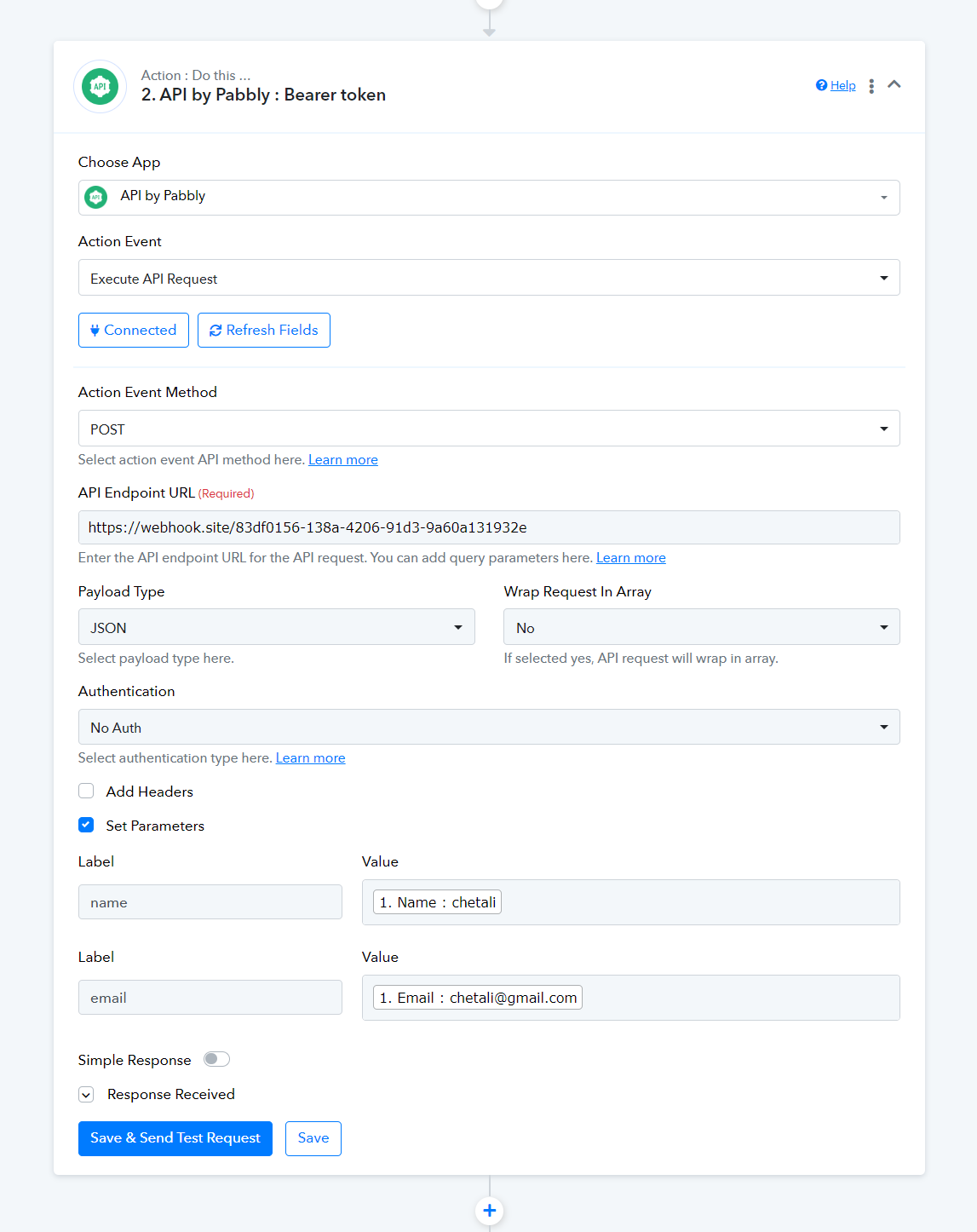Viewport: 977px width, 1232px height.
Task: Click the Save button
Action: [x=313, y=1138]
